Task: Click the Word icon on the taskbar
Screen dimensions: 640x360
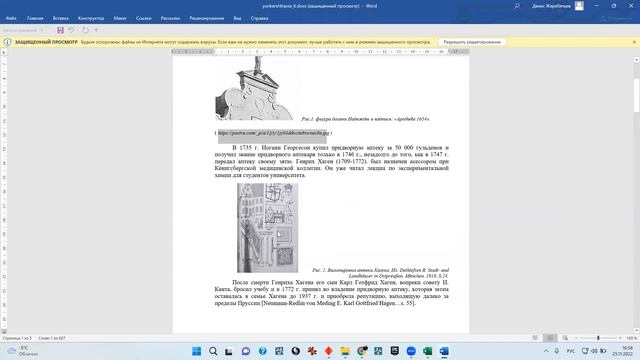Action: point(444,351)
